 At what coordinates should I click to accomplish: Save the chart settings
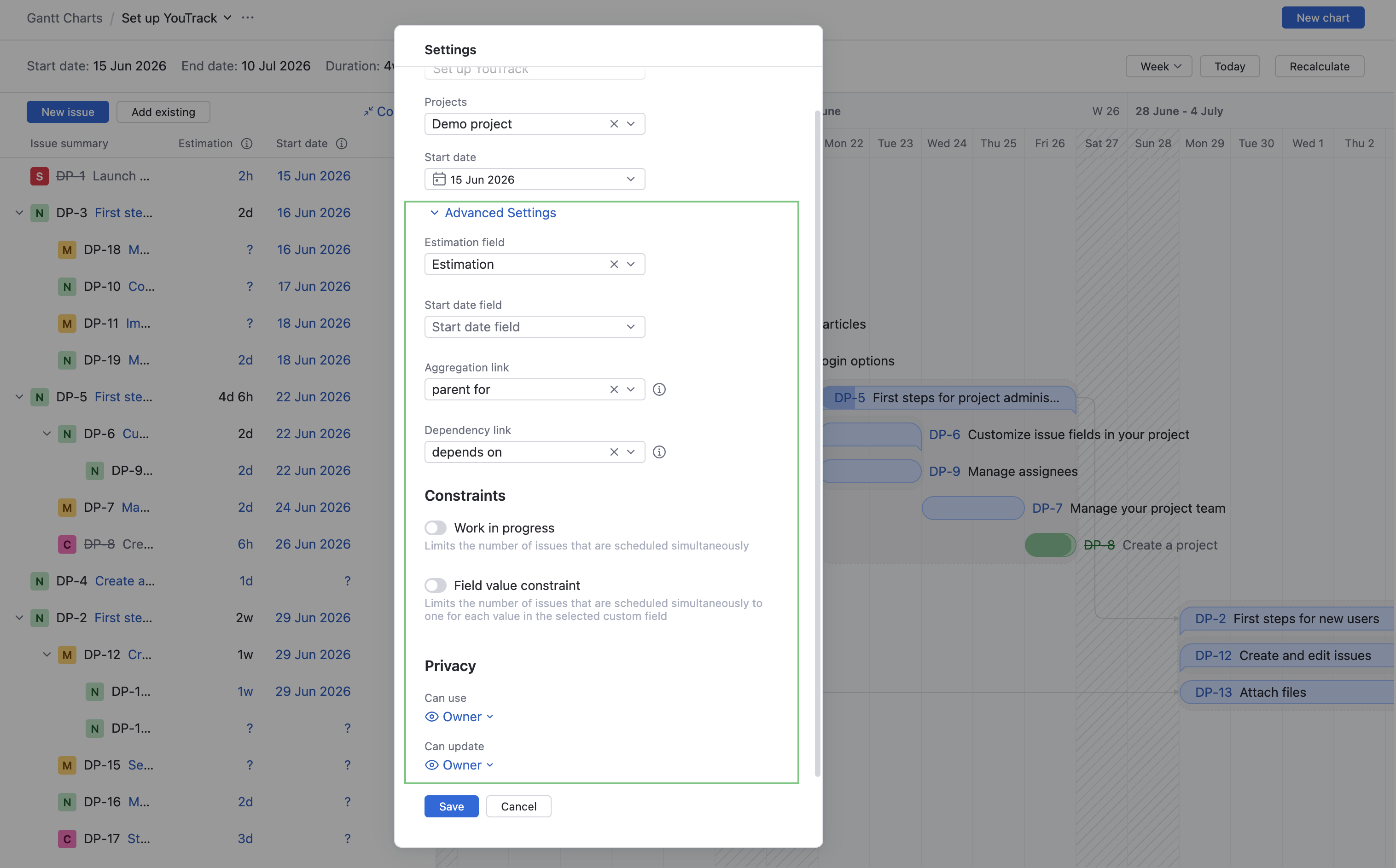coord(451,806)
